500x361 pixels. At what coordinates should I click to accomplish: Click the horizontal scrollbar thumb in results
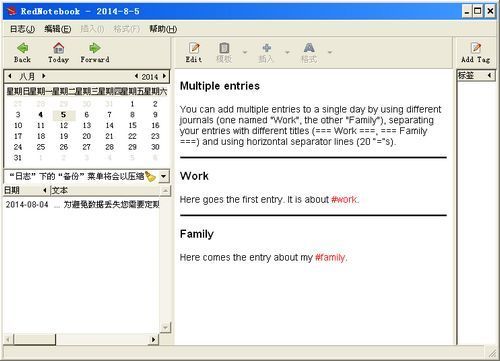(x=34, y=340)
